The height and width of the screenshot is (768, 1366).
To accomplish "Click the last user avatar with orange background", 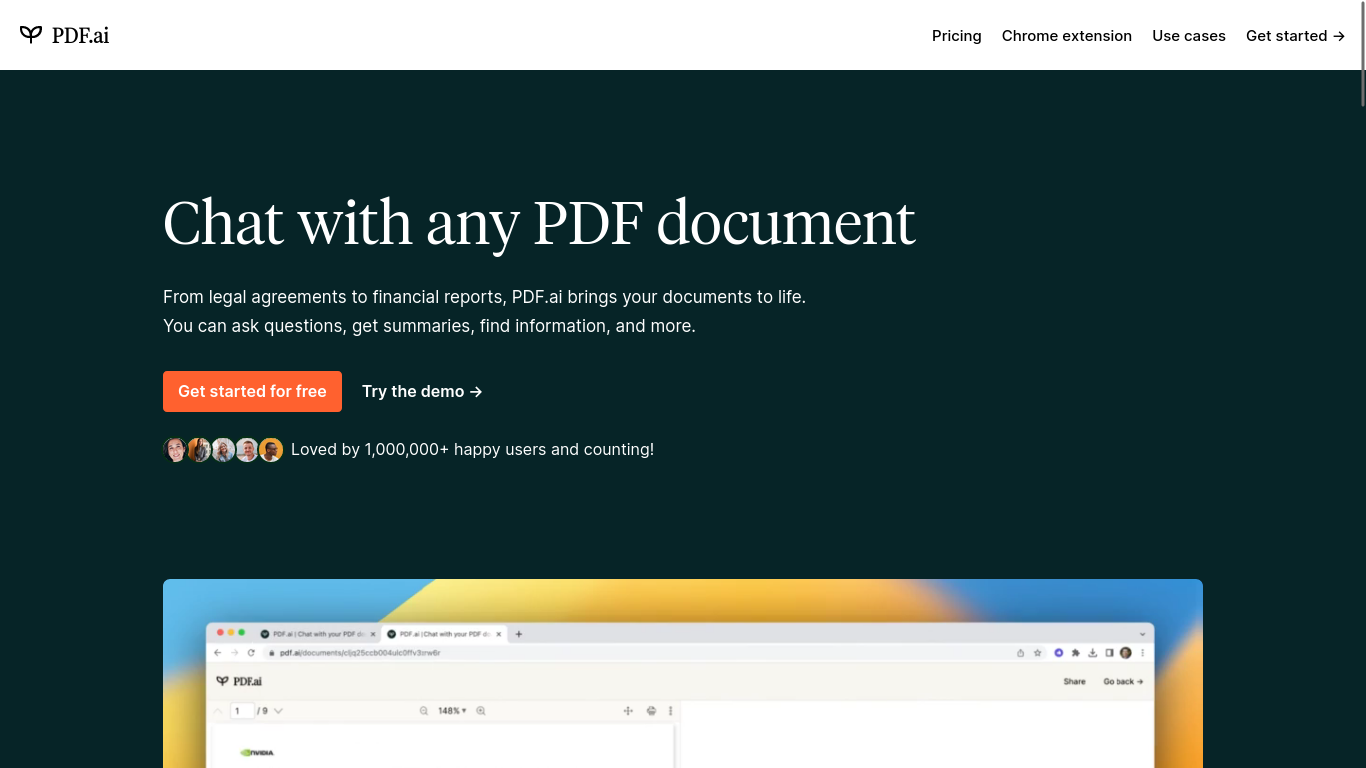I will 271,450.
